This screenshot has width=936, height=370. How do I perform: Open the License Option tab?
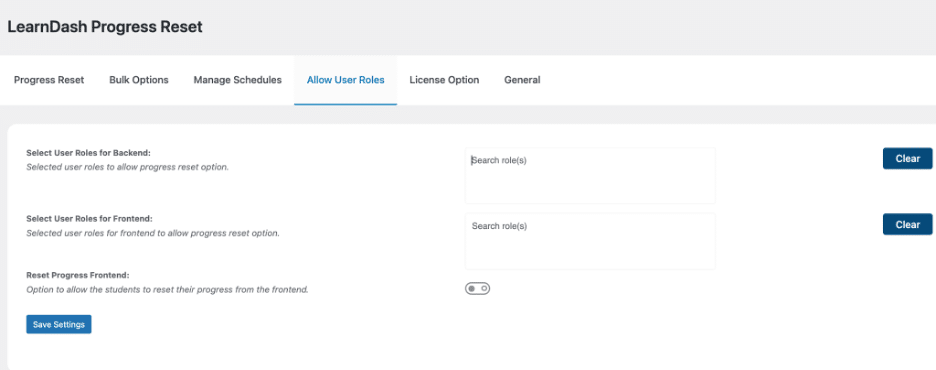coord(444,80)
